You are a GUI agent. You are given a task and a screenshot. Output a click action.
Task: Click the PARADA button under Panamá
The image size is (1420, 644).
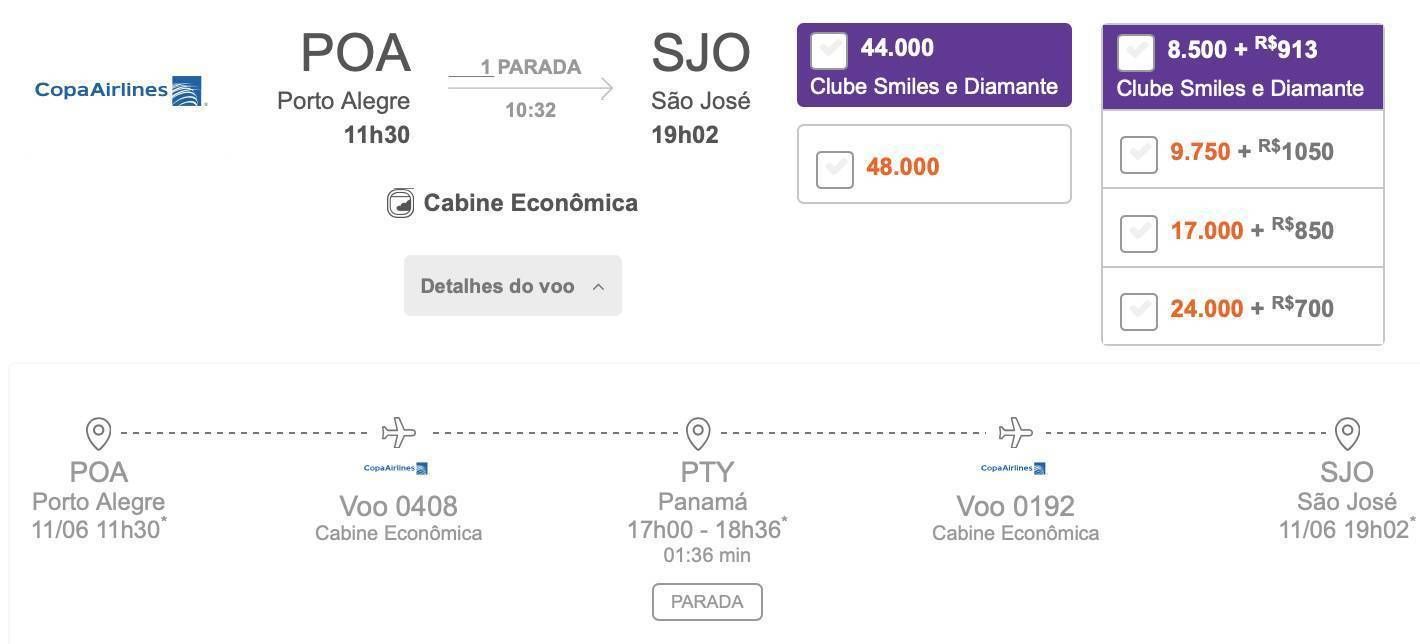click(707, 602)
